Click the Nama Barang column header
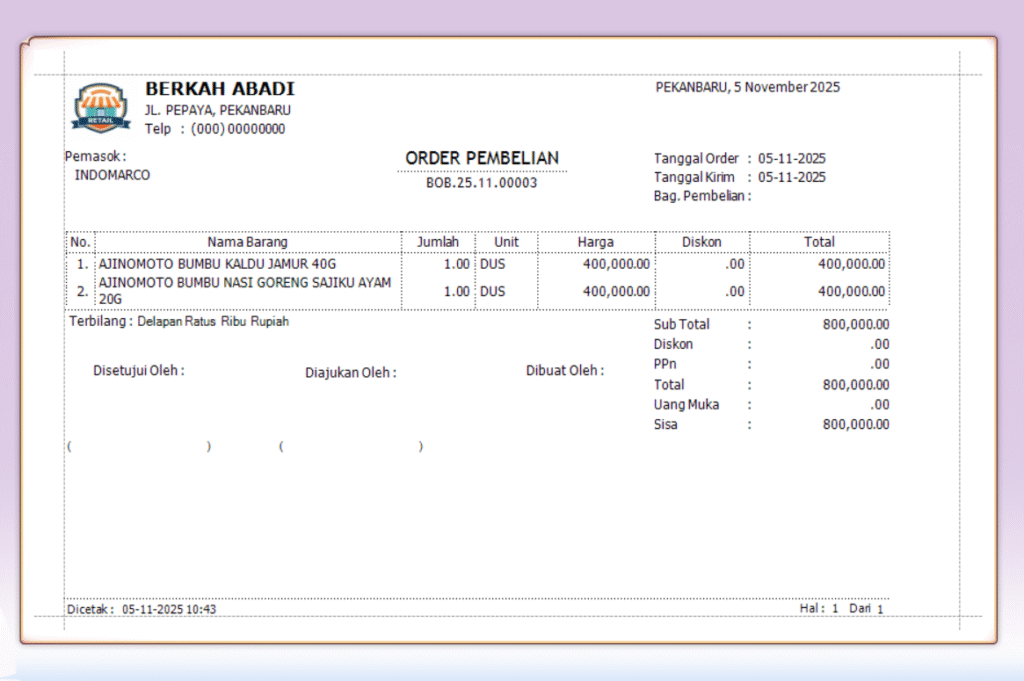Viewport: 1024px width, 681px height. [247, 242]
